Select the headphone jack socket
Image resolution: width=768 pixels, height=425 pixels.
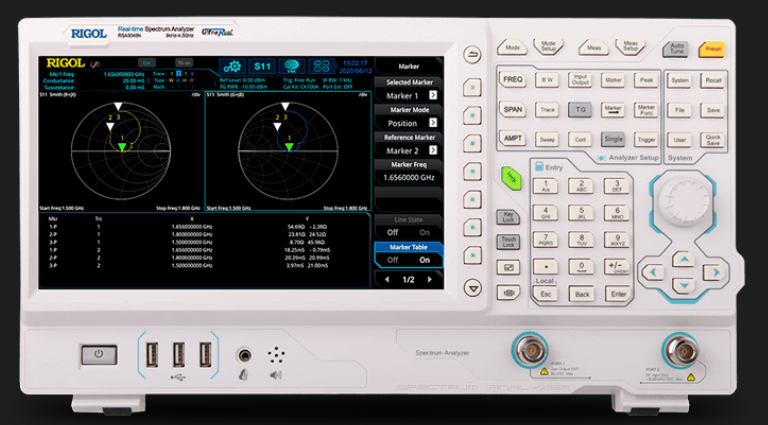[x=244, y=355]
